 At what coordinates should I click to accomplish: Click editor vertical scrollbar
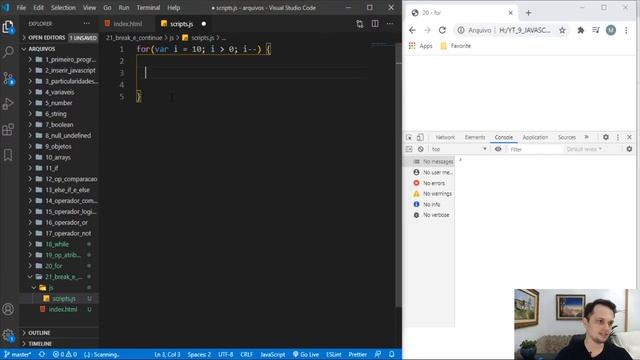pos(398,176)
